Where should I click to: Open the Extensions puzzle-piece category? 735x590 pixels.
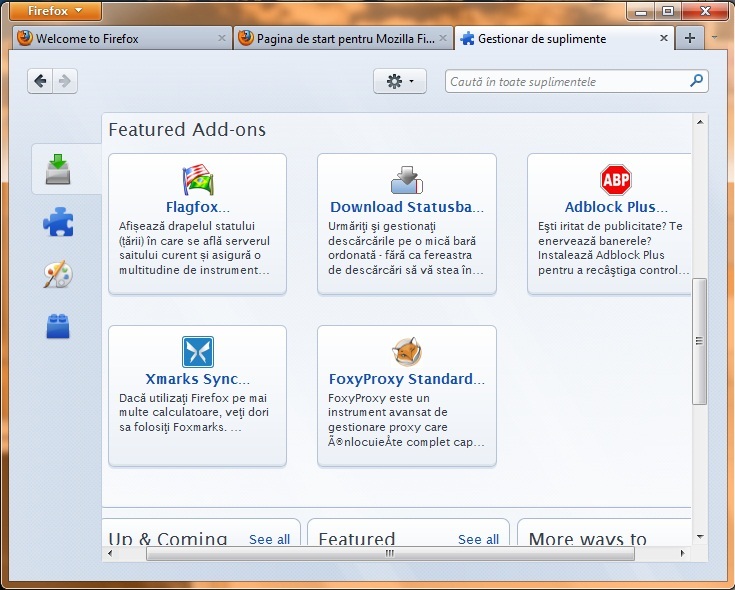click(x=58, y=222)
